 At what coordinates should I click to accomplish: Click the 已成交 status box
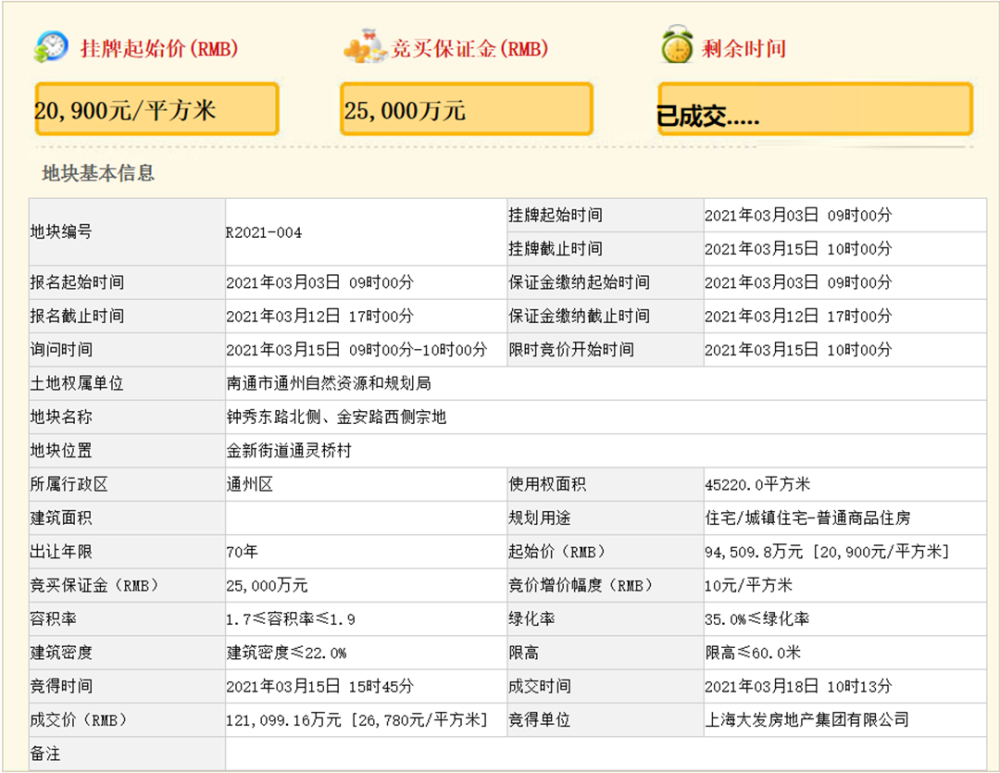pos(815,109)
